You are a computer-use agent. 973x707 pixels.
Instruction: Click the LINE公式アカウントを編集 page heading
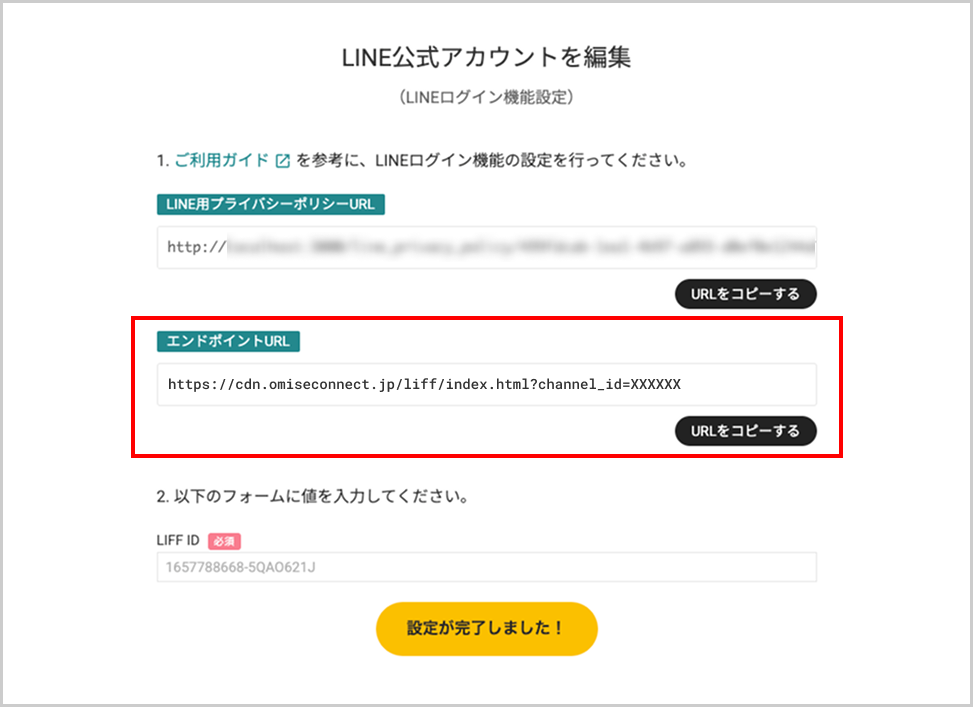pos(486,57)
